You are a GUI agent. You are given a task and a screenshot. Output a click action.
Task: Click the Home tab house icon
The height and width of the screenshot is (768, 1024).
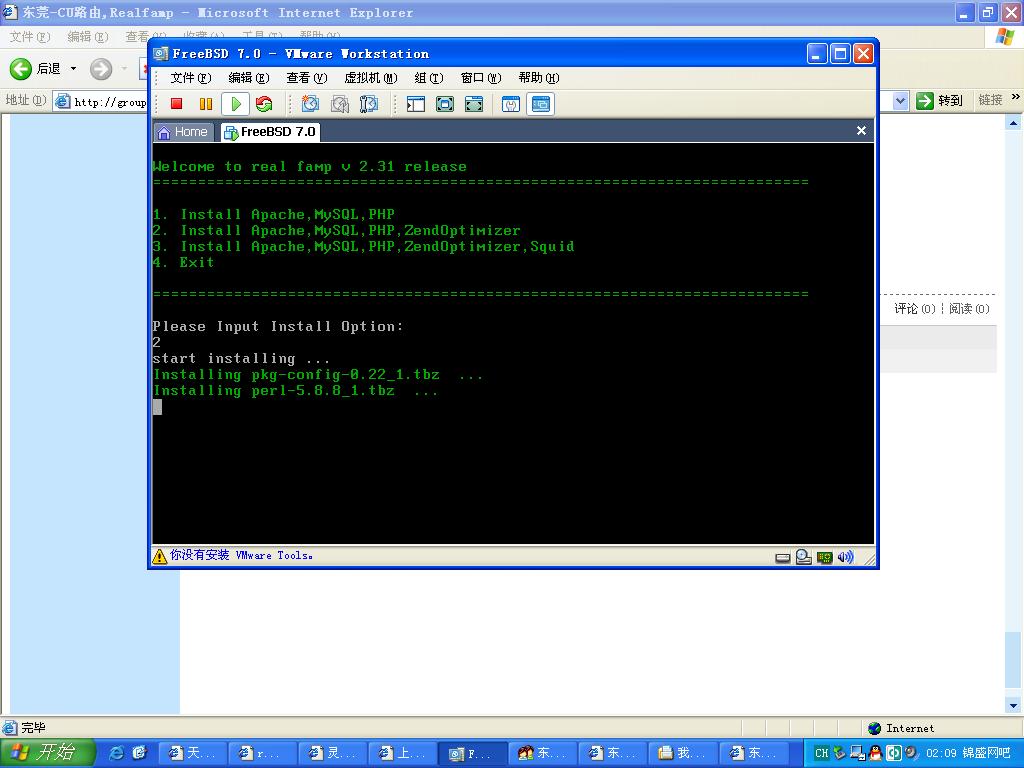click(164, 133)
